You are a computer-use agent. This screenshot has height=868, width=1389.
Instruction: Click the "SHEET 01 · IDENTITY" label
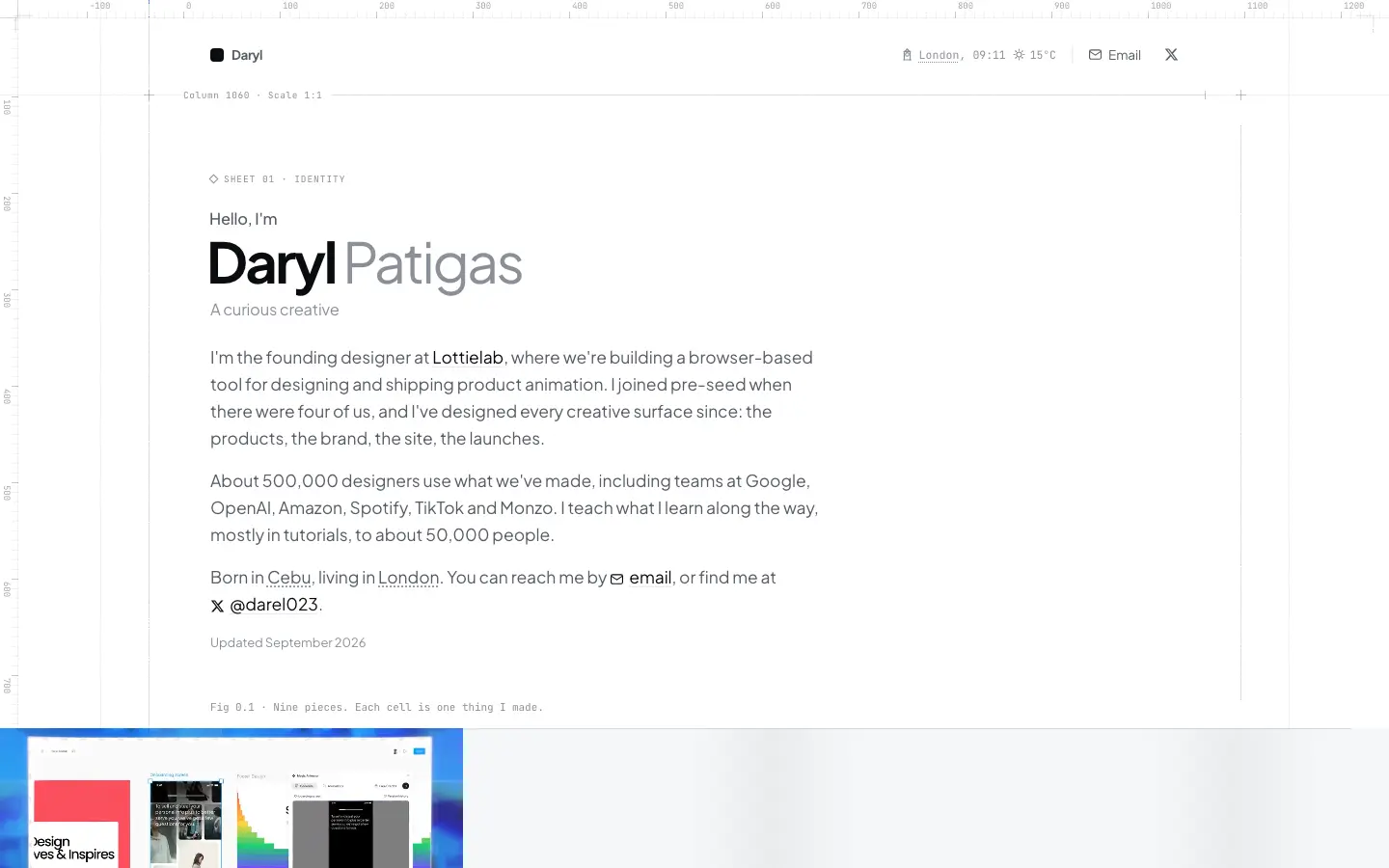pyautogui.click(x=277, y=179)
